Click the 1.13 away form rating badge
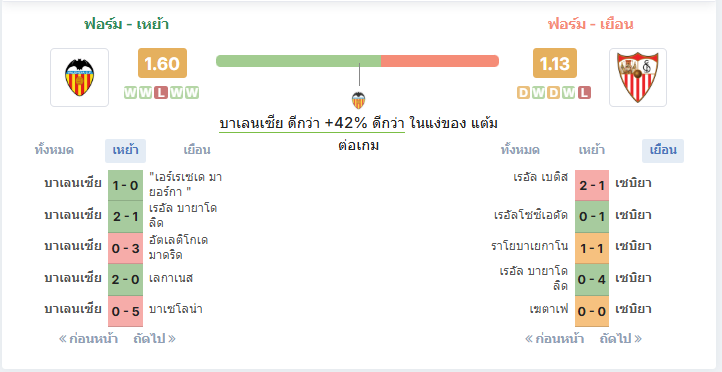 tap(554, 63)
